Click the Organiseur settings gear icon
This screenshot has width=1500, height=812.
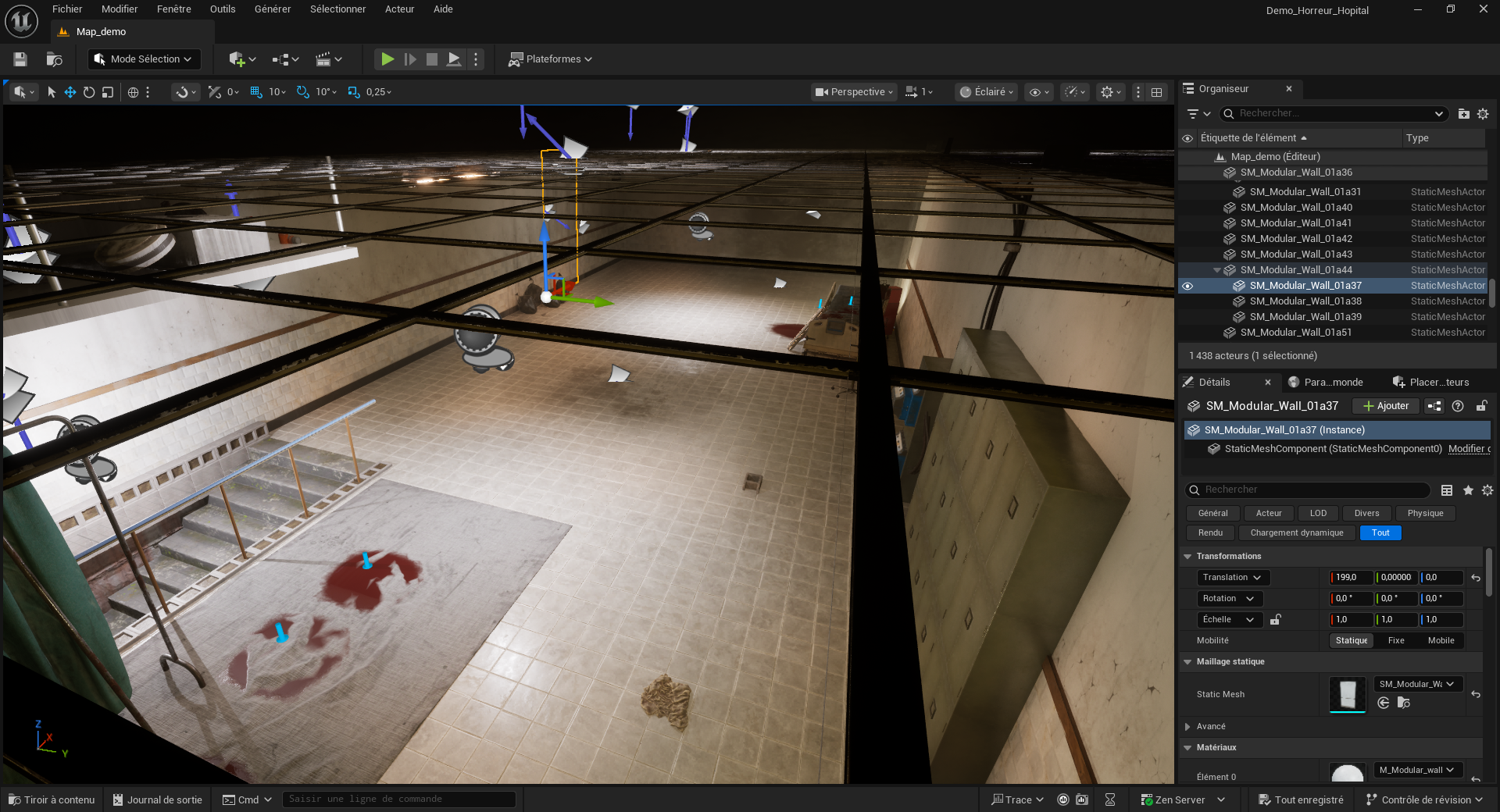tap(1483, 114)
